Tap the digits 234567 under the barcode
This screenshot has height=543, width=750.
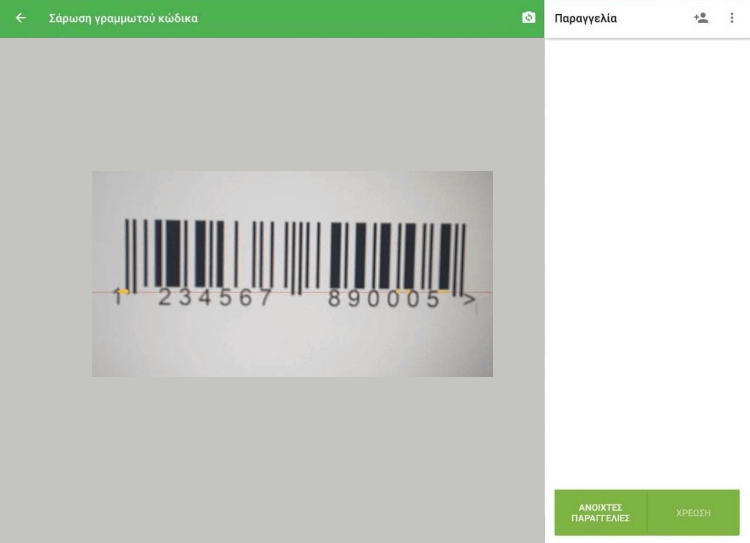(215, 298)
